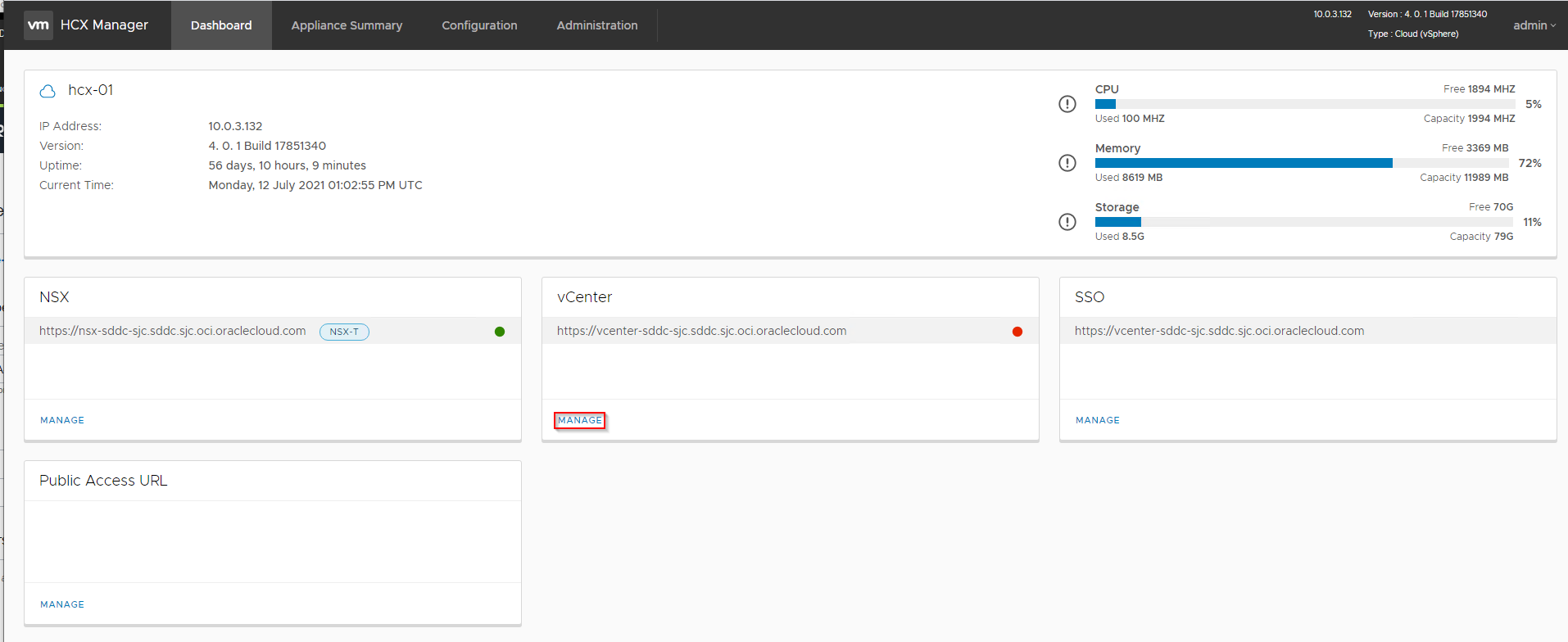Click the Capacity 11989 MB label
1568x642 pixels.
pos(1464,178)
